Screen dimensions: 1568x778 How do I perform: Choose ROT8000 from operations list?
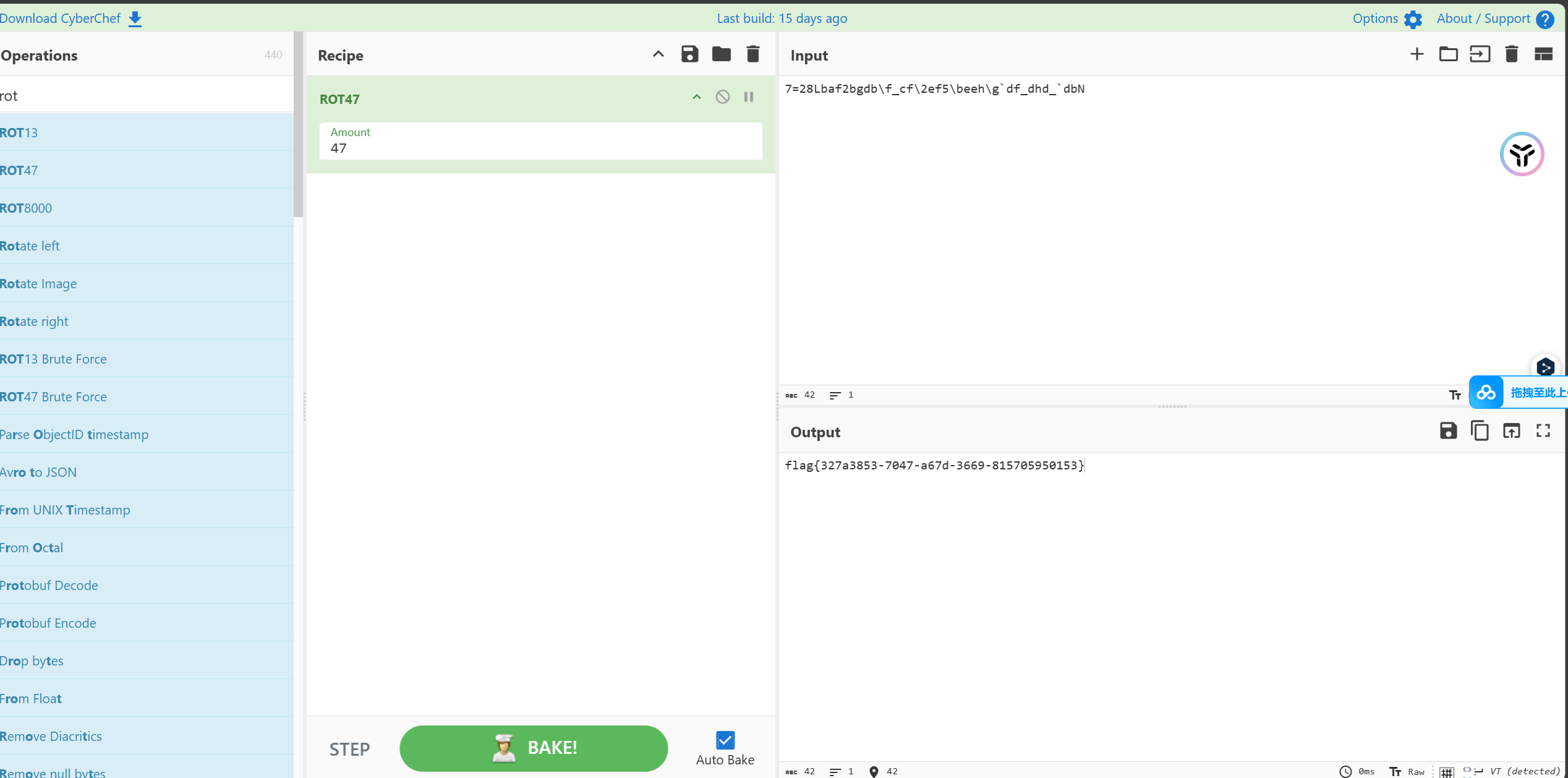pos(26,208)
